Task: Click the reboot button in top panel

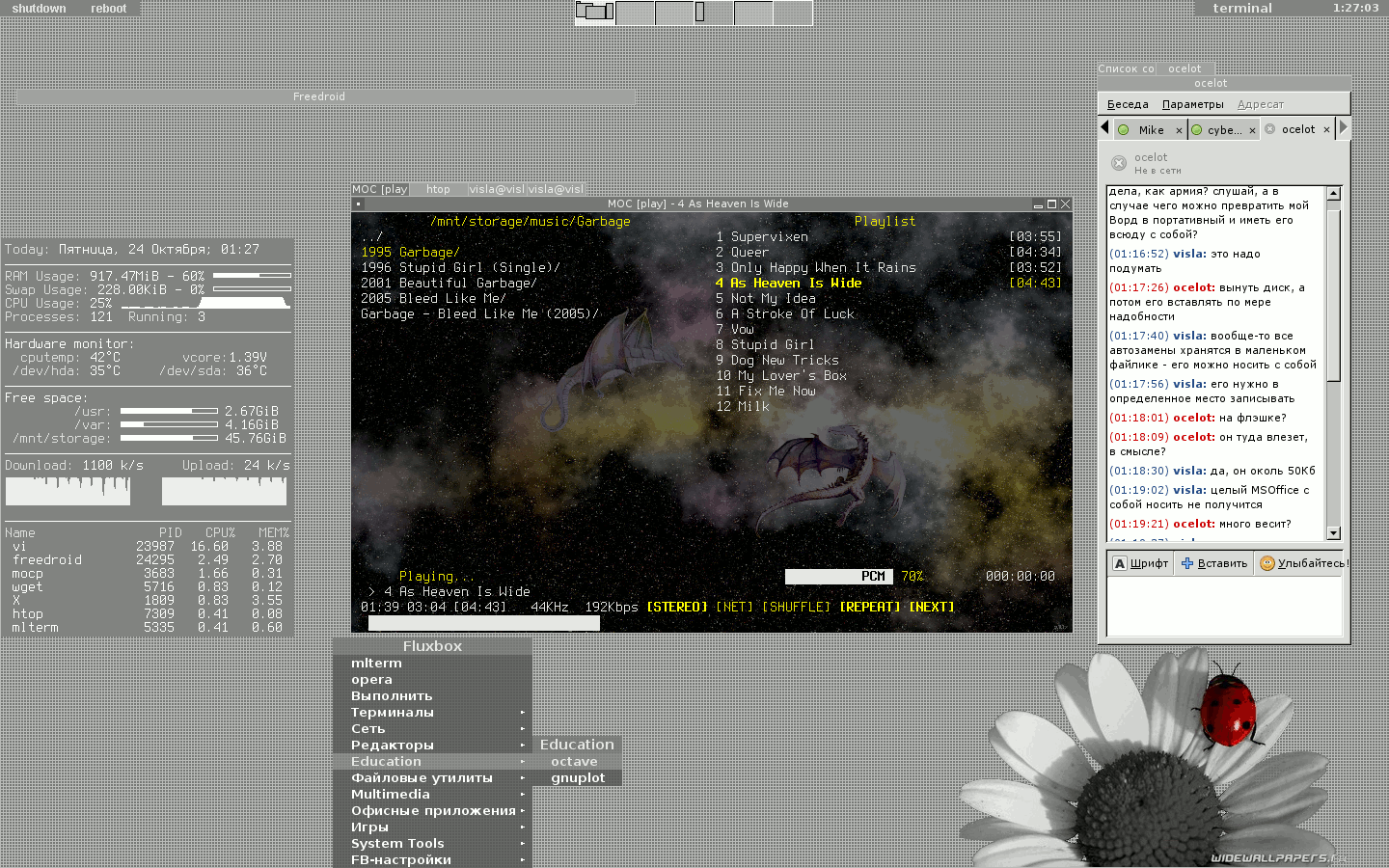Action: point(108,8)
